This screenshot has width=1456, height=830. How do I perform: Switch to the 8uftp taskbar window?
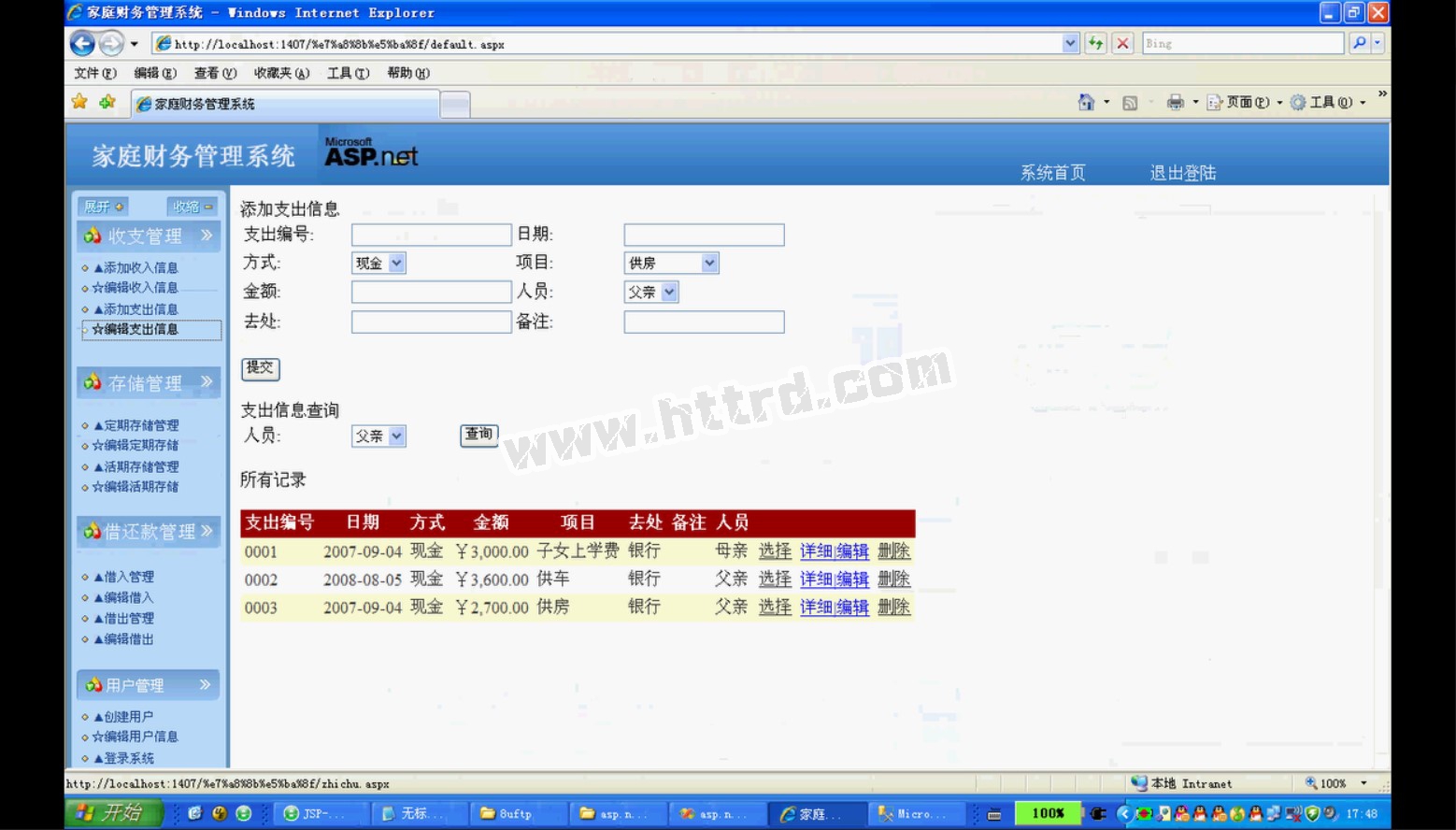coord(516,814)
